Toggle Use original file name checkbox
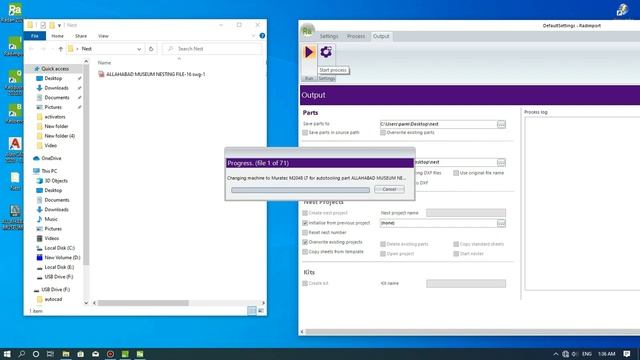This screenshot has height=360, width=640. (x=456, y=173)
